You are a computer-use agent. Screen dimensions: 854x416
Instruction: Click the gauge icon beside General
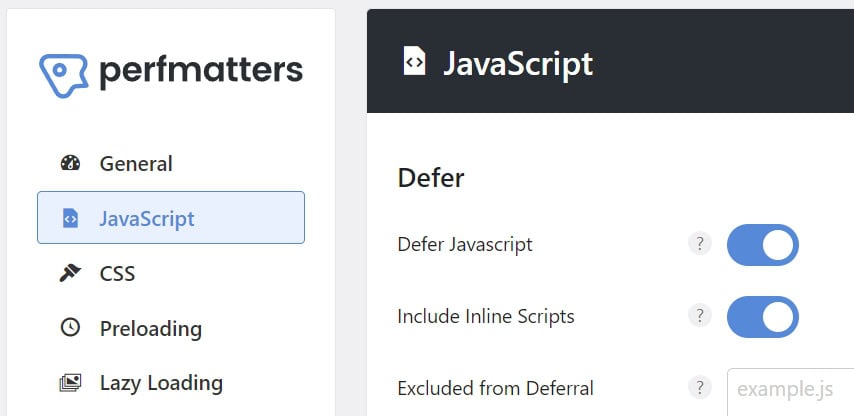pyautogui.click(x=70, y=164)
